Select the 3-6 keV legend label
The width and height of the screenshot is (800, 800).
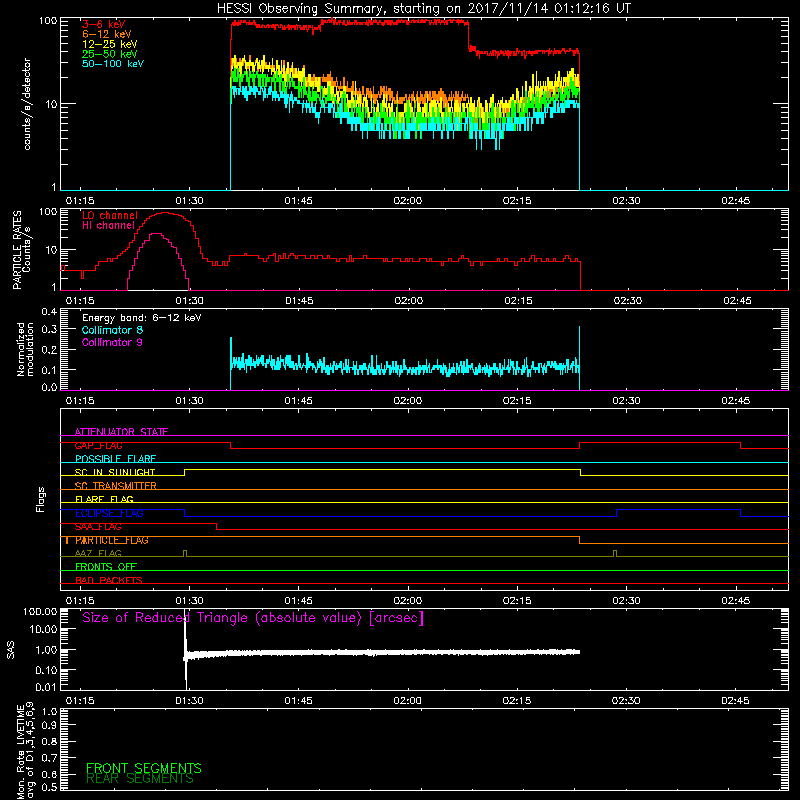coord(104,24)
